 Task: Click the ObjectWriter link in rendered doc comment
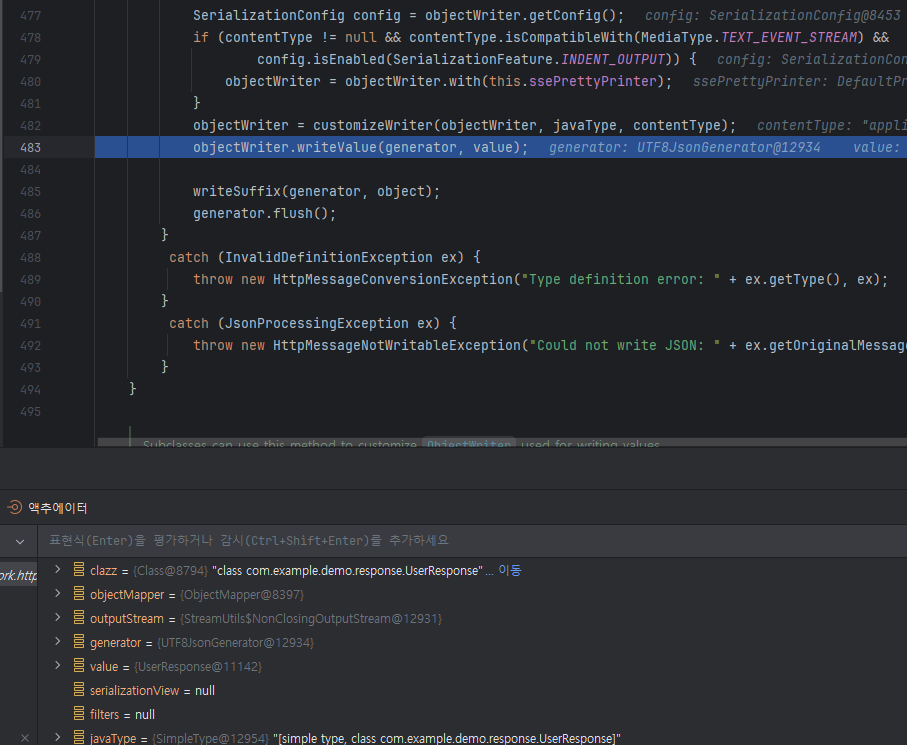point(469,444)
